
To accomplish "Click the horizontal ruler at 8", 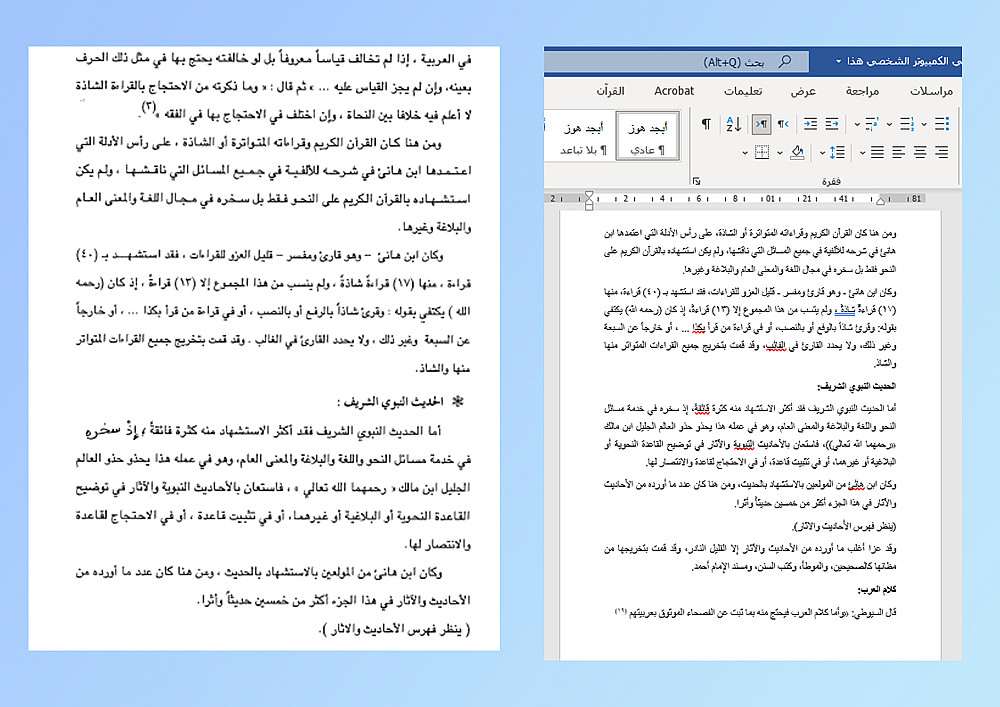I will coord(734,199).
